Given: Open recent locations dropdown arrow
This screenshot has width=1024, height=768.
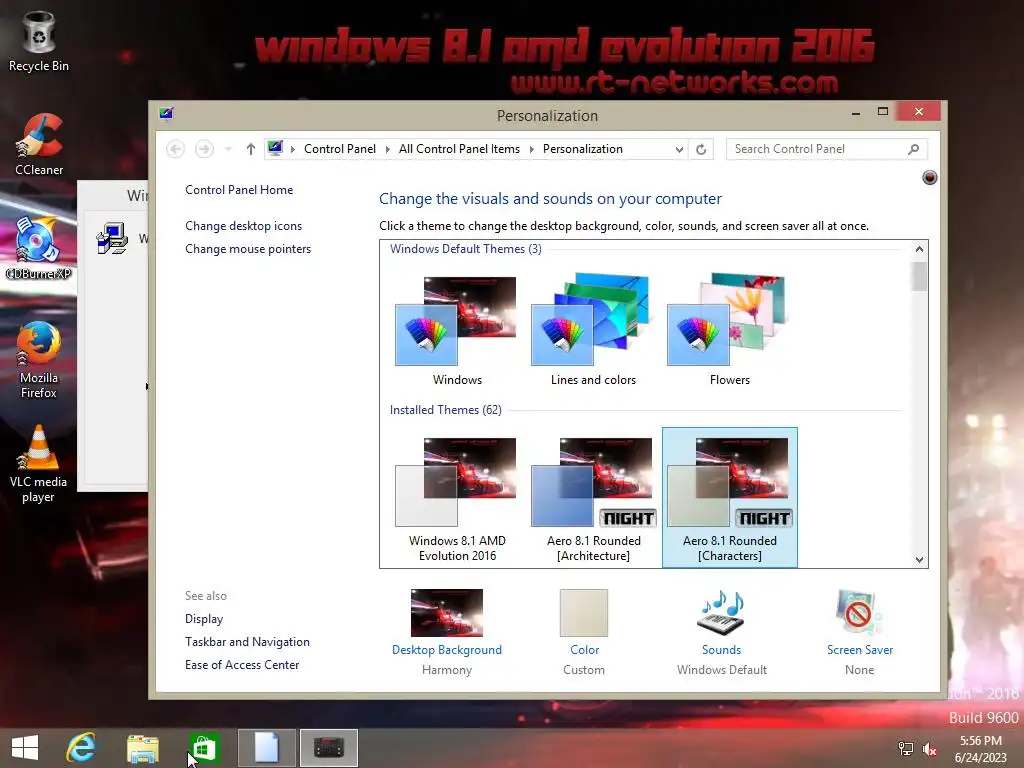Looking at the screenshot, I should 228,149.
